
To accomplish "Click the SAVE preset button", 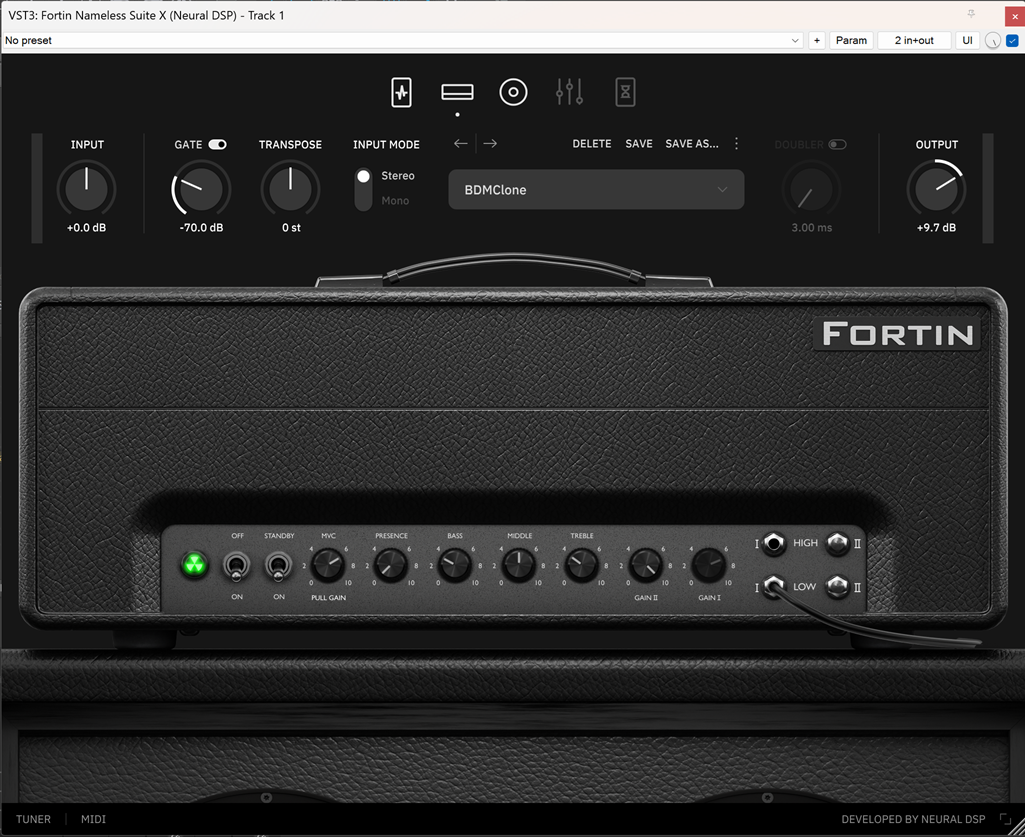I will point(639,144).
